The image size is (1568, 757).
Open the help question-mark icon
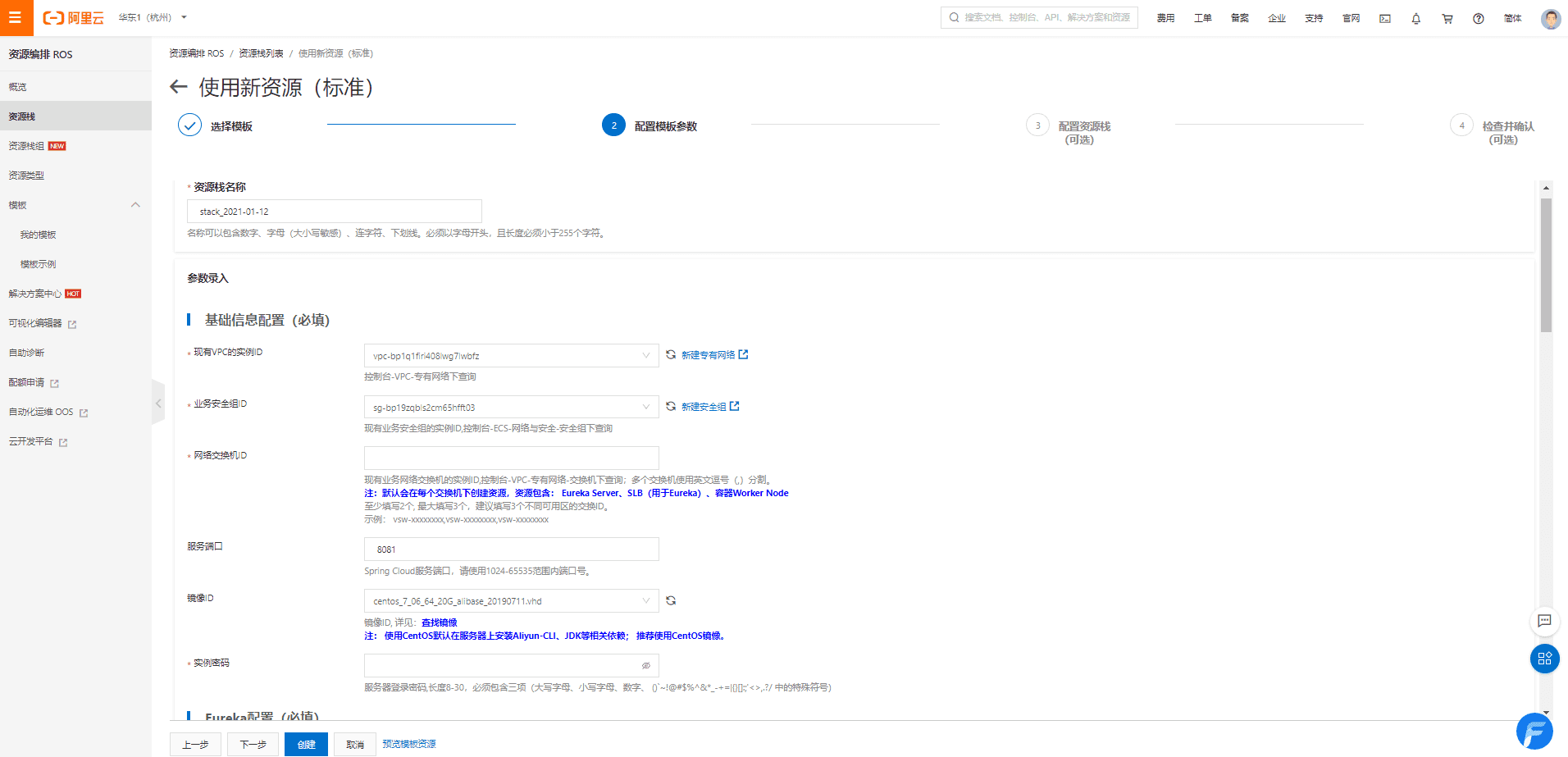1479,18
